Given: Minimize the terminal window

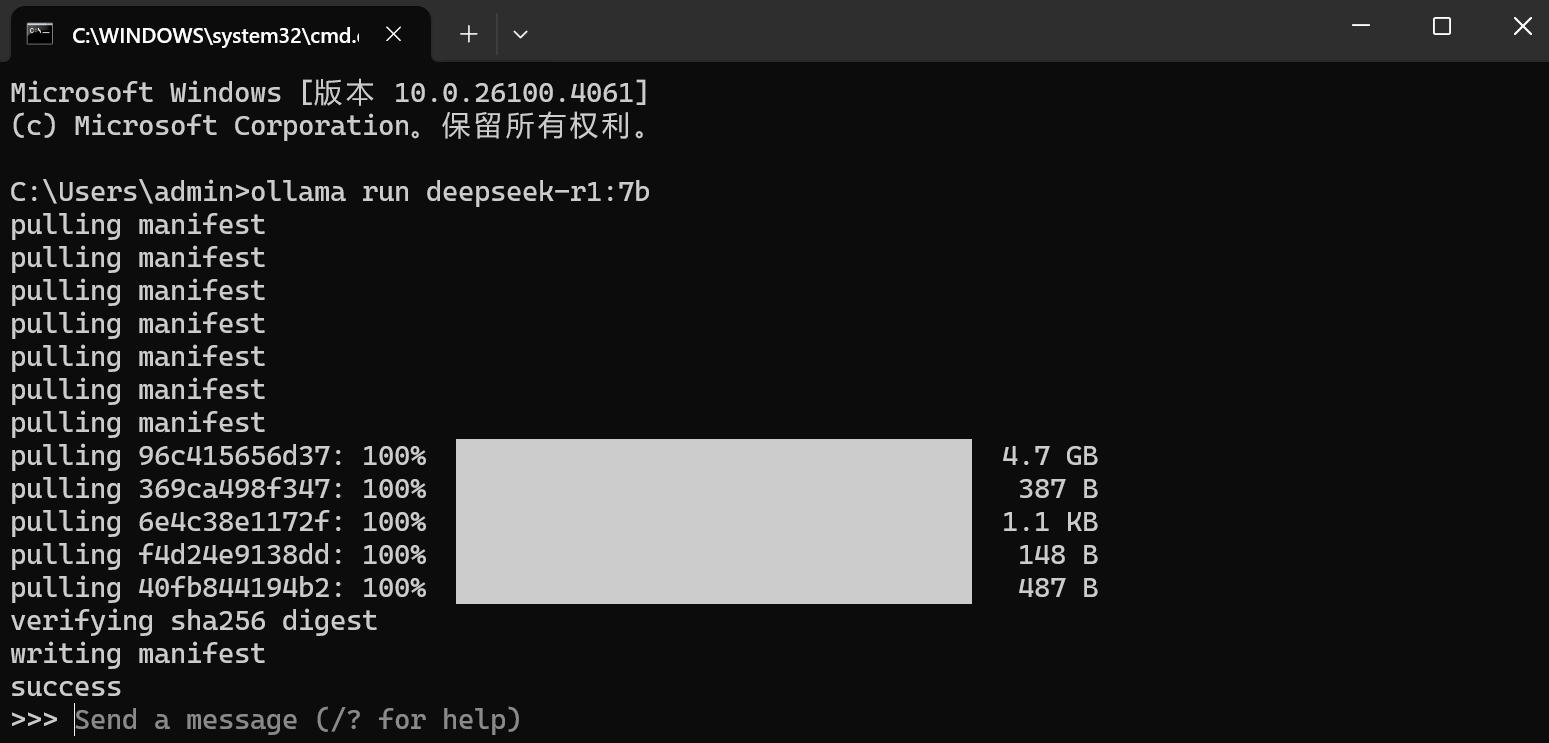Looking at the screenshot, I should [x=1360, y=26].
